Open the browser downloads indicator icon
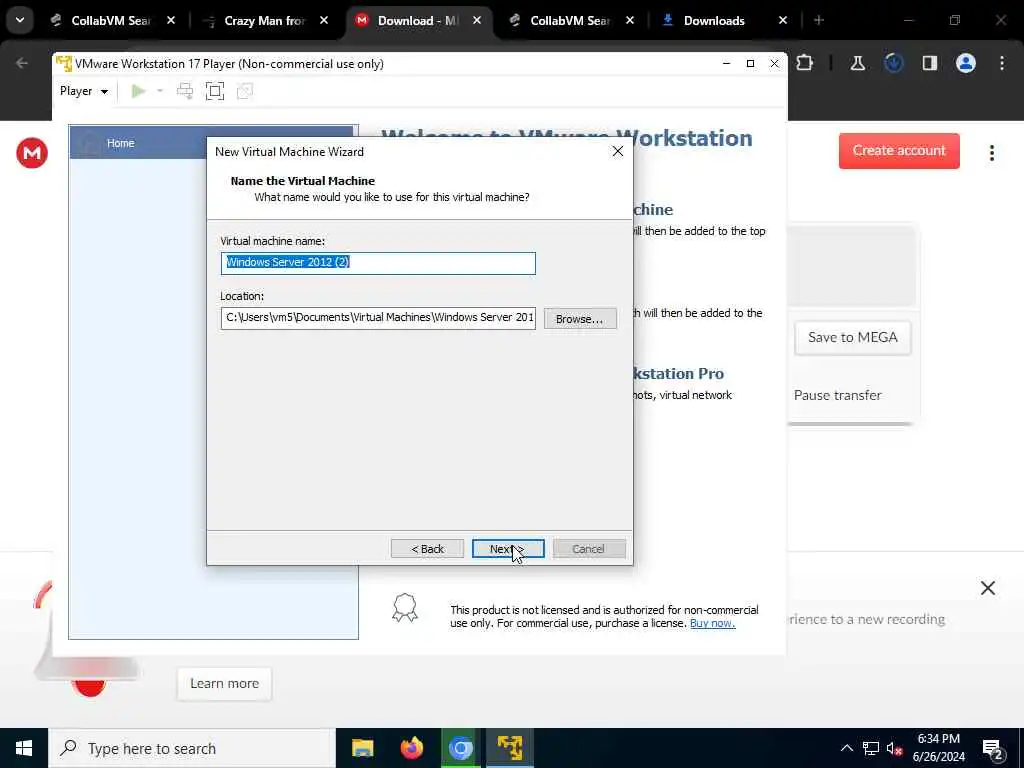Screen dimensions: 1024x768 tap(893, 63)
